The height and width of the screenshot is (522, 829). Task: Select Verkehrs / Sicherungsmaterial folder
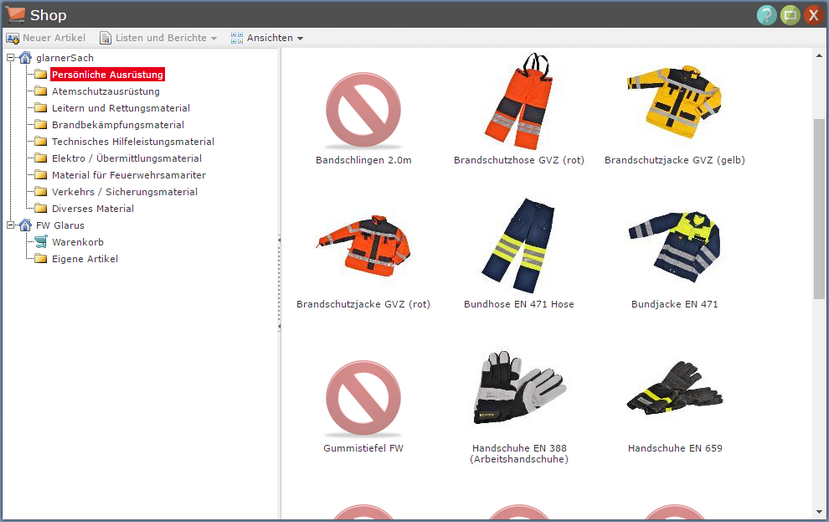124,192
